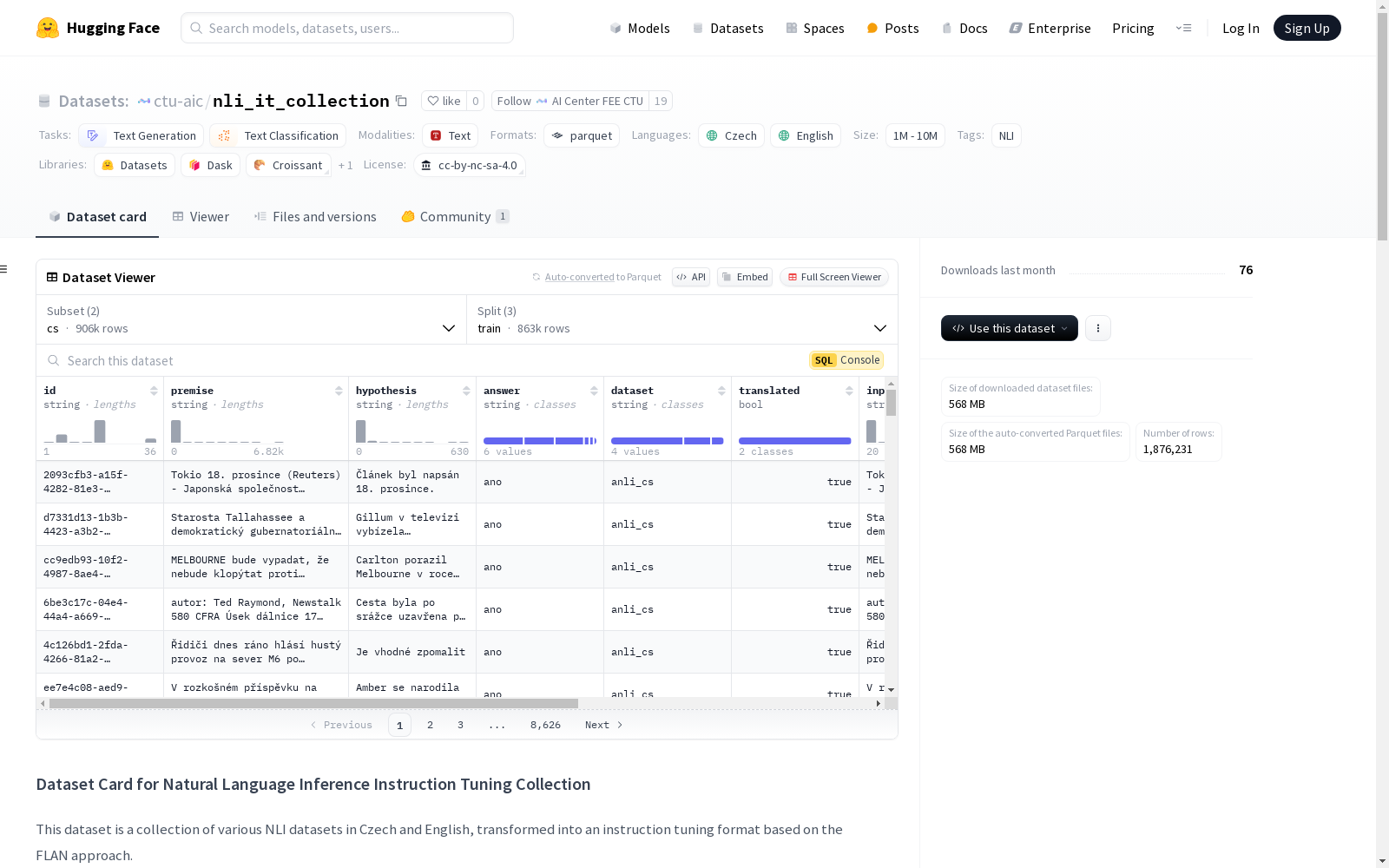Screen dimensions: 1389x868
Task: Open Posts in the top menu
Action: [892, 28]
